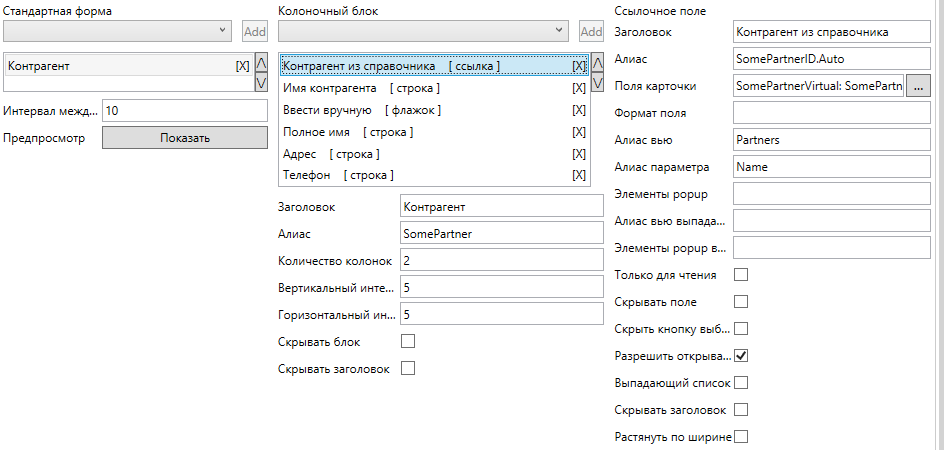Remove the 'Ввести вручную' field via [X]

[579, 110]
